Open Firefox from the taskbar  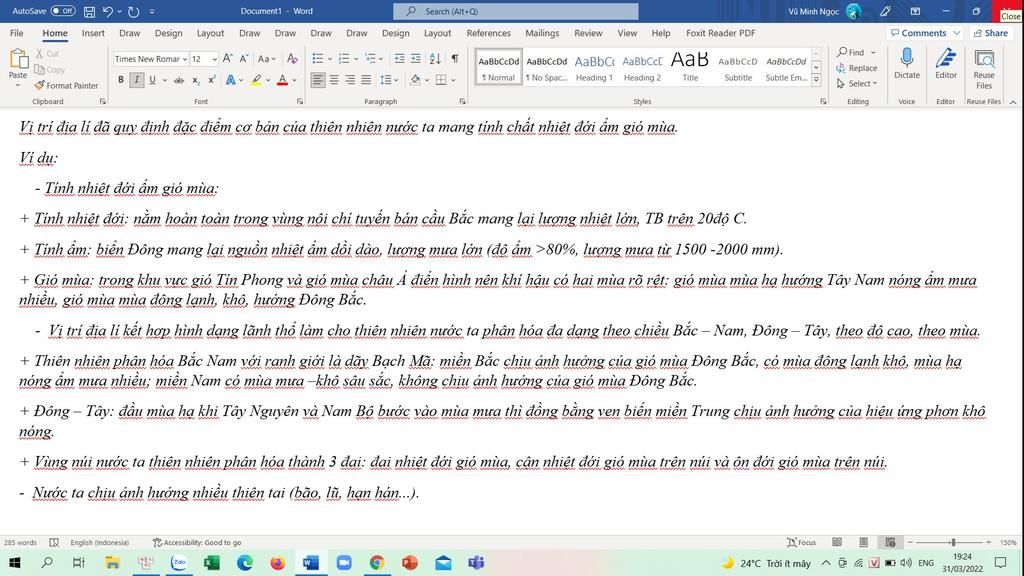278,562
